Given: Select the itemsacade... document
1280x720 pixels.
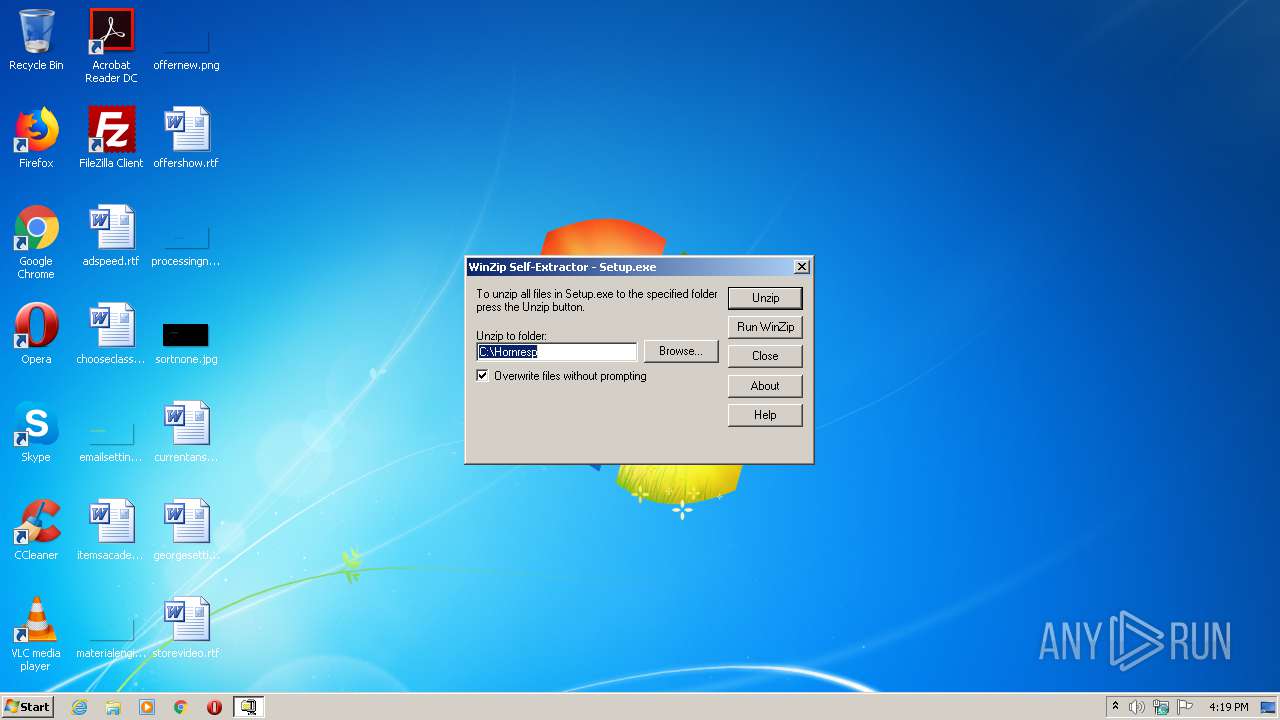Looking at the screenshot, I should point(111,530).
